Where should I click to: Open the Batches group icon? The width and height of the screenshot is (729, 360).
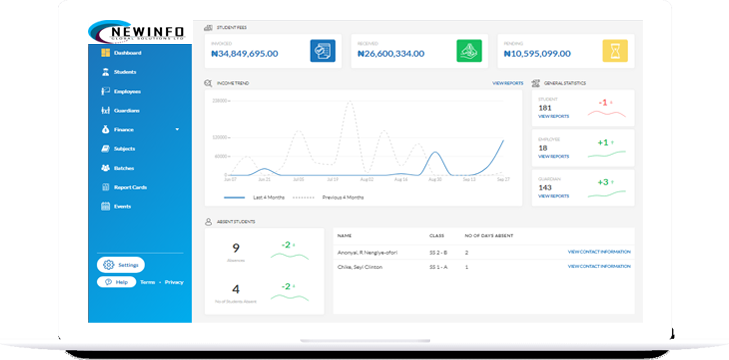[x=106, y=168]
